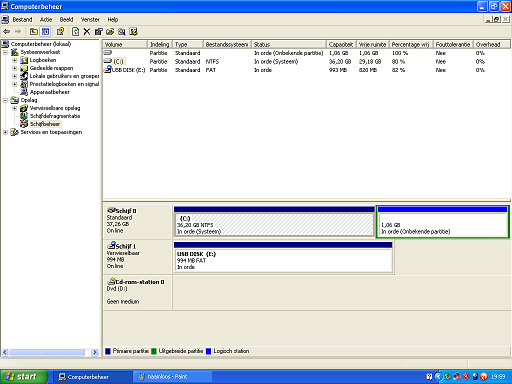Open the Actie menu
The image size is (512, 384).
[x=46, y=20]
